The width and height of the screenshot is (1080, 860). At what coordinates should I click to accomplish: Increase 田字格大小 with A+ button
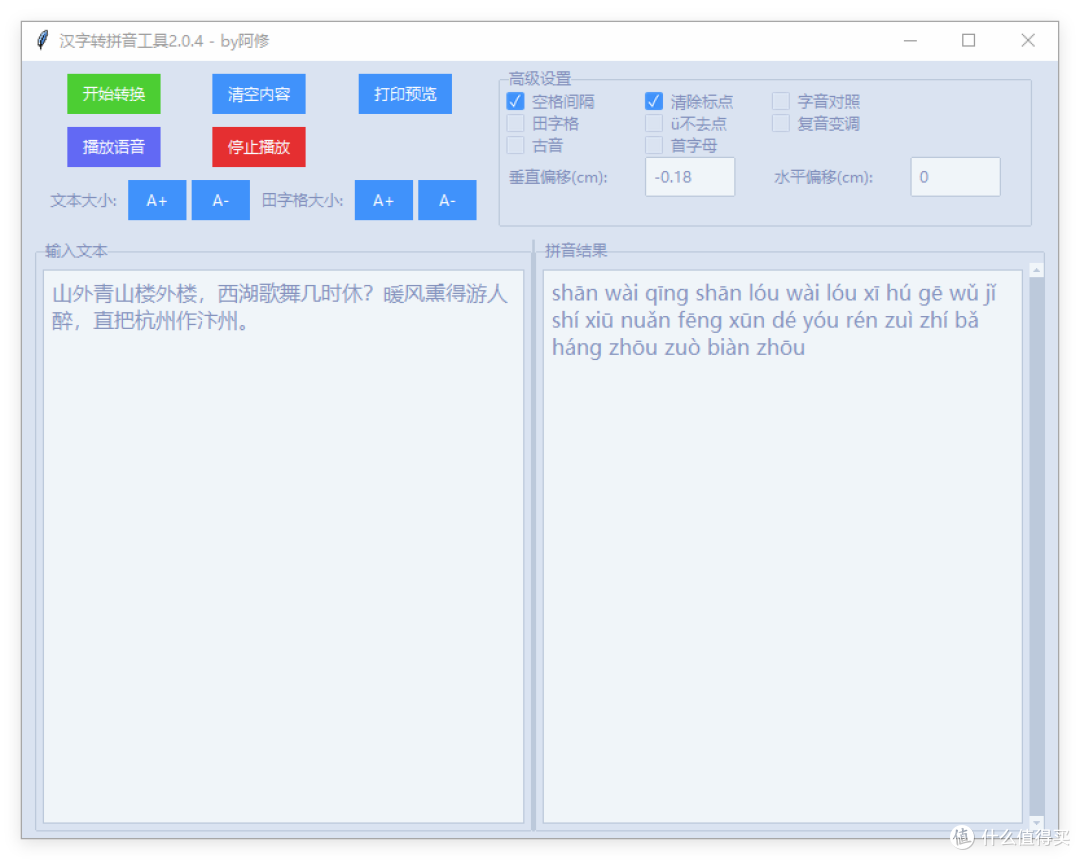tap(384, 200)
